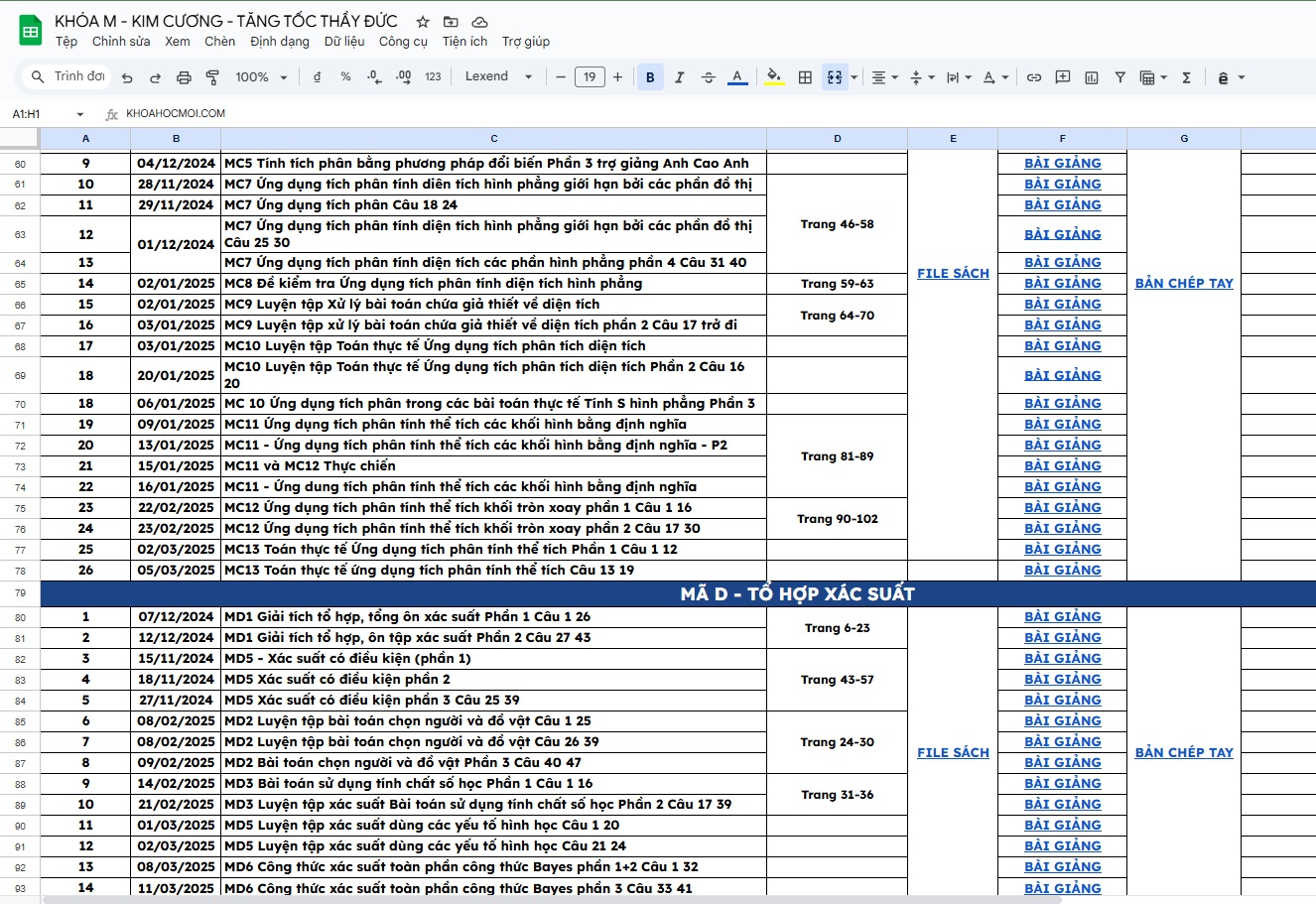Open the 123 number format menu
Viewport: 1316px width, 904px height.
433,77
